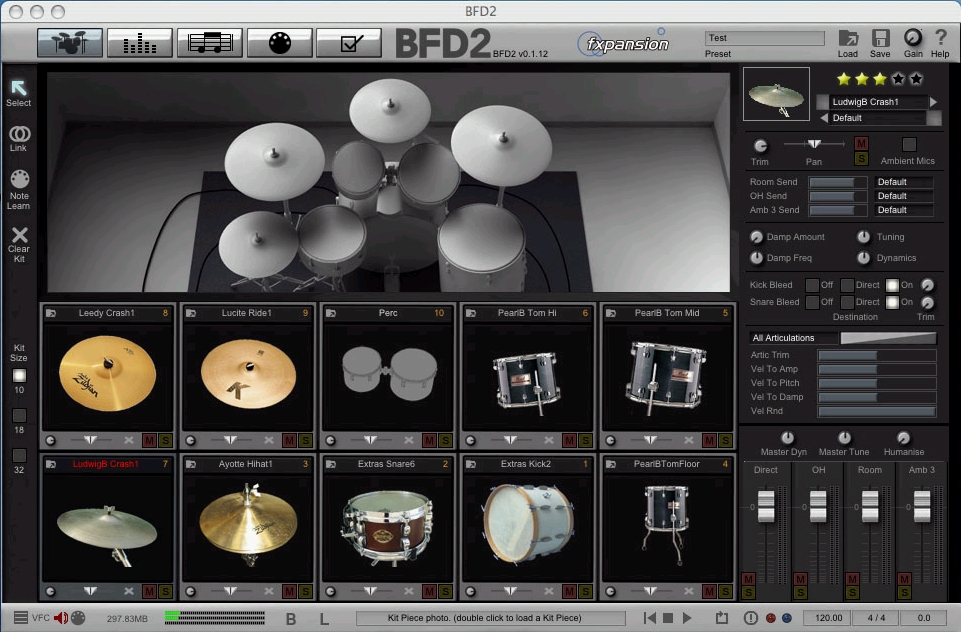Clear the Ayotte Hihat1 slot with its X
This screenshot has width=961, height=632.
coord(269,591)
